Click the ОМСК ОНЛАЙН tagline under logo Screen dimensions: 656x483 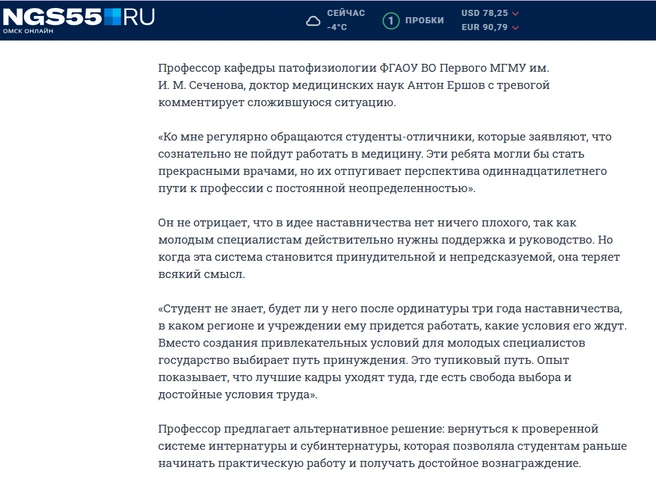coord(28,31)
